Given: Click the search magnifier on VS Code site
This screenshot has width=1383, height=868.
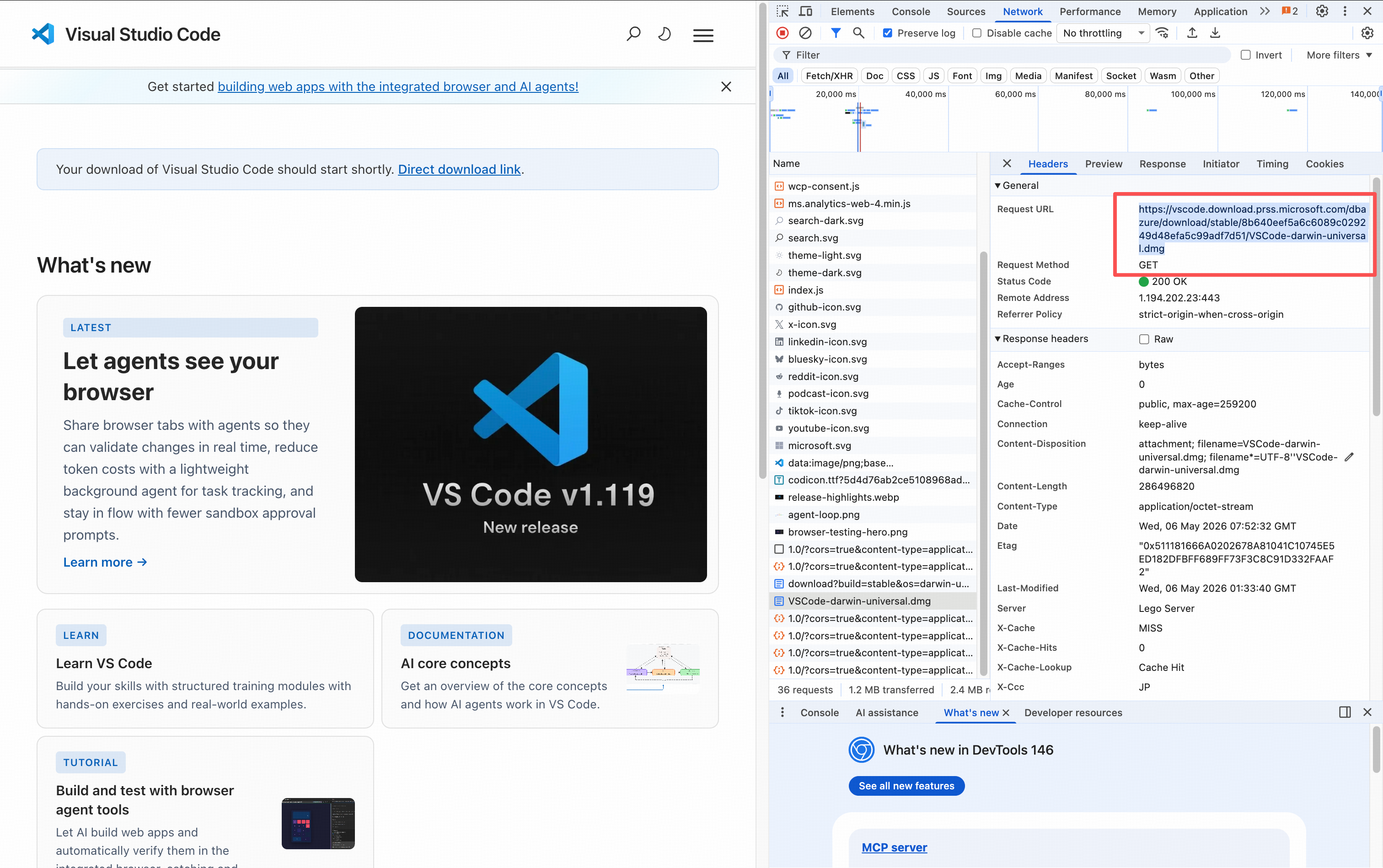Looking at the screenshot, I should pyautogui.click(x=633, y=34).
